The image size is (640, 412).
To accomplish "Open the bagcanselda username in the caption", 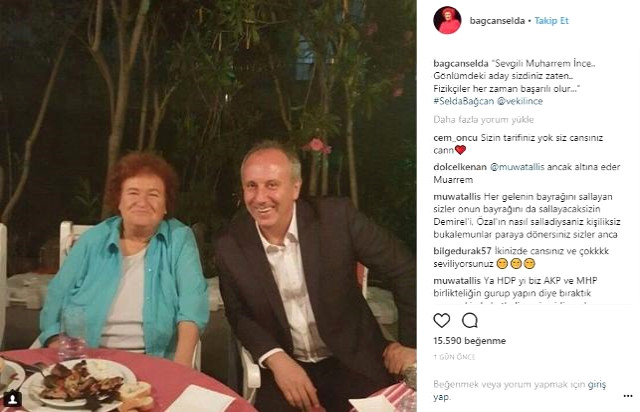I will click(461, 64).
